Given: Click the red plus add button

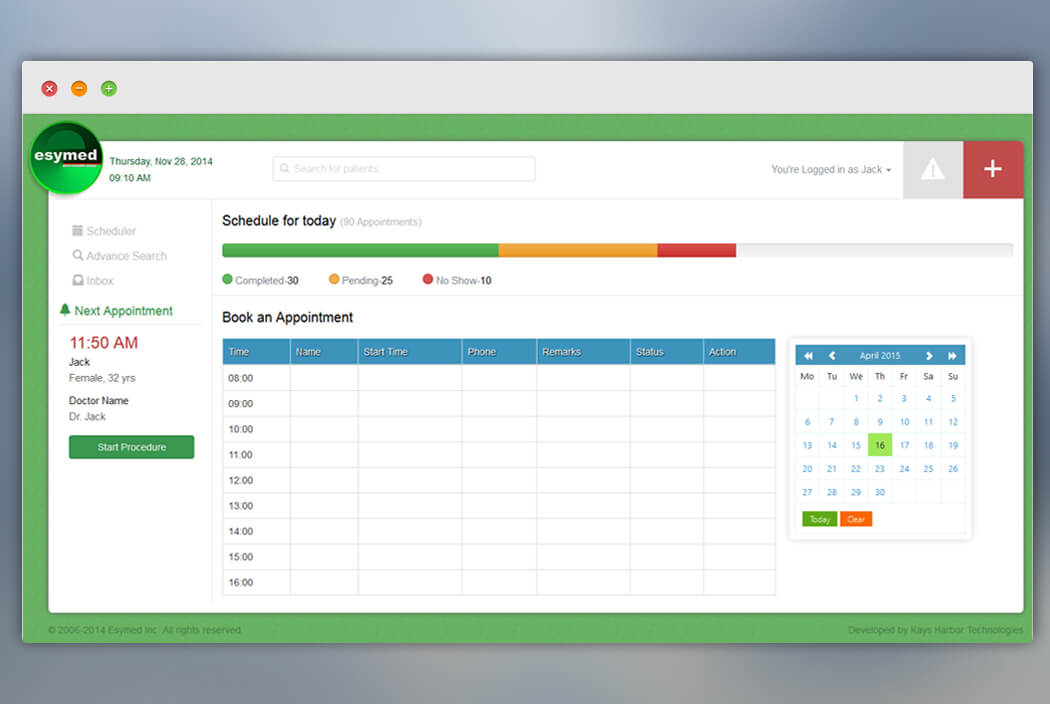Looking at the screenshot, I should click(992, 169).
